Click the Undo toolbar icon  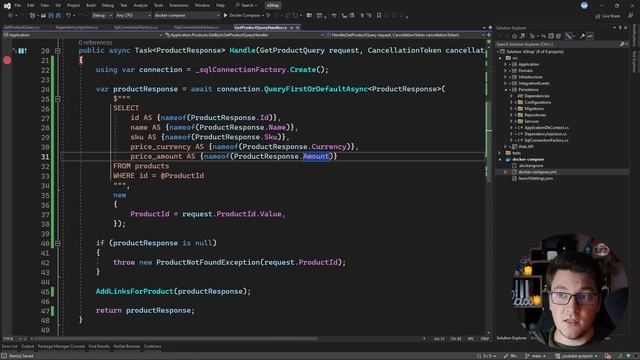click(68, 16)
